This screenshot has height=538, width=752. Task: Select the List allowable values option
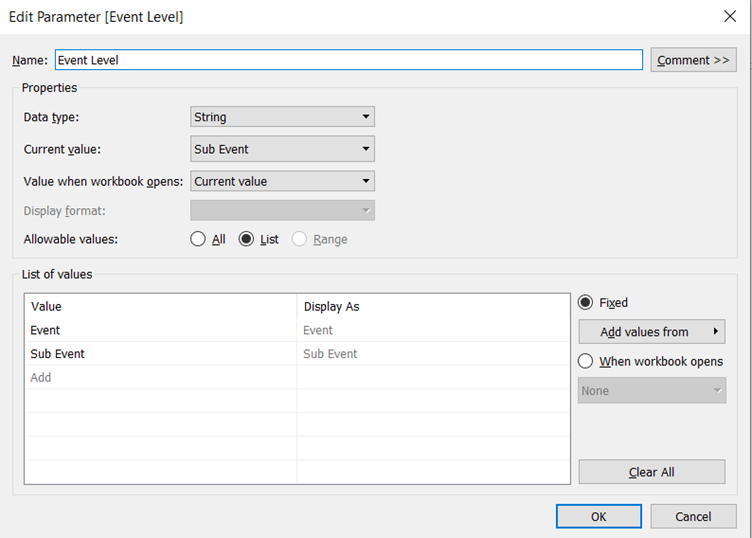click(247, 240)
